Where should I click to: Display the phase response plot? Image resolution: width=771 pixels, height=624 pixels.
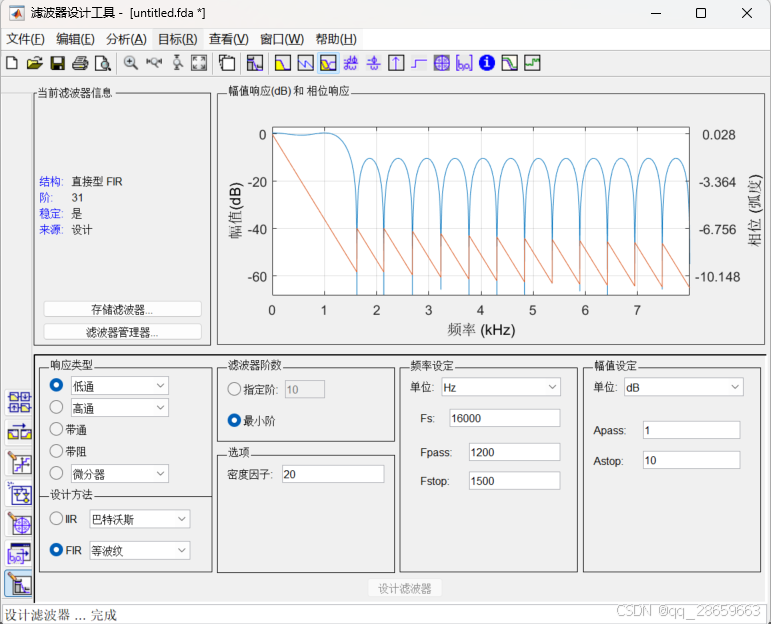[305, 63]
